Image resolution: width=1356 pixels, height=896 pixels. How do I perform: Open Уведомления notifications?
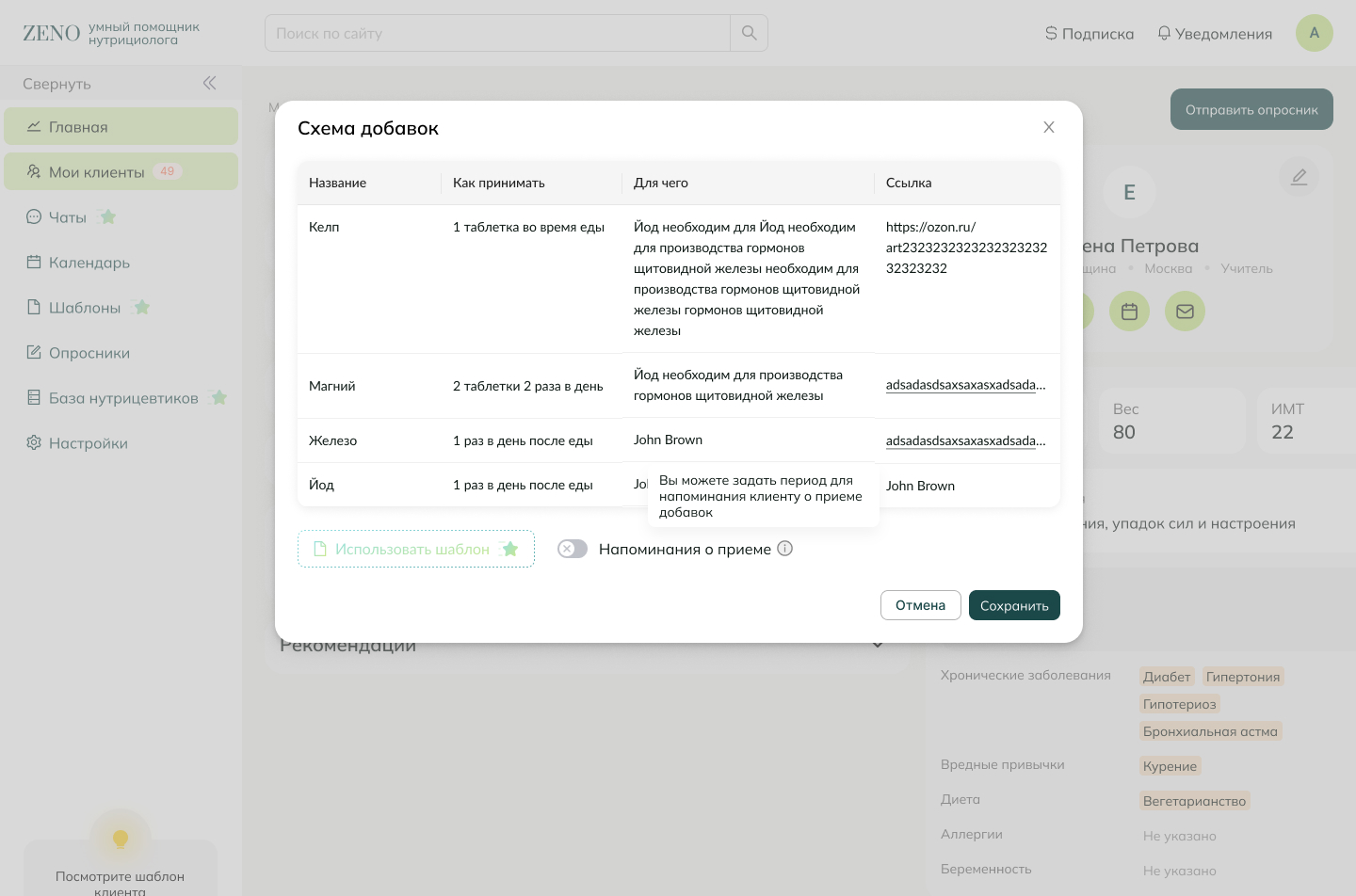coord(1215,34)
